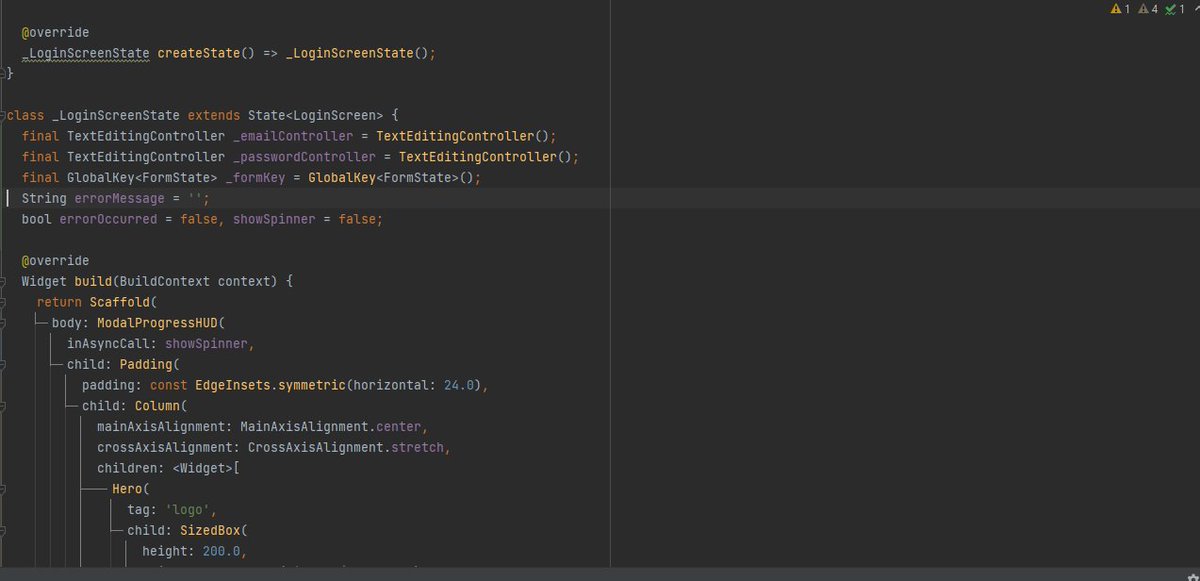Click the errorMessage variable
Viewport: 1200px width, 581px height.
[119, 198]
